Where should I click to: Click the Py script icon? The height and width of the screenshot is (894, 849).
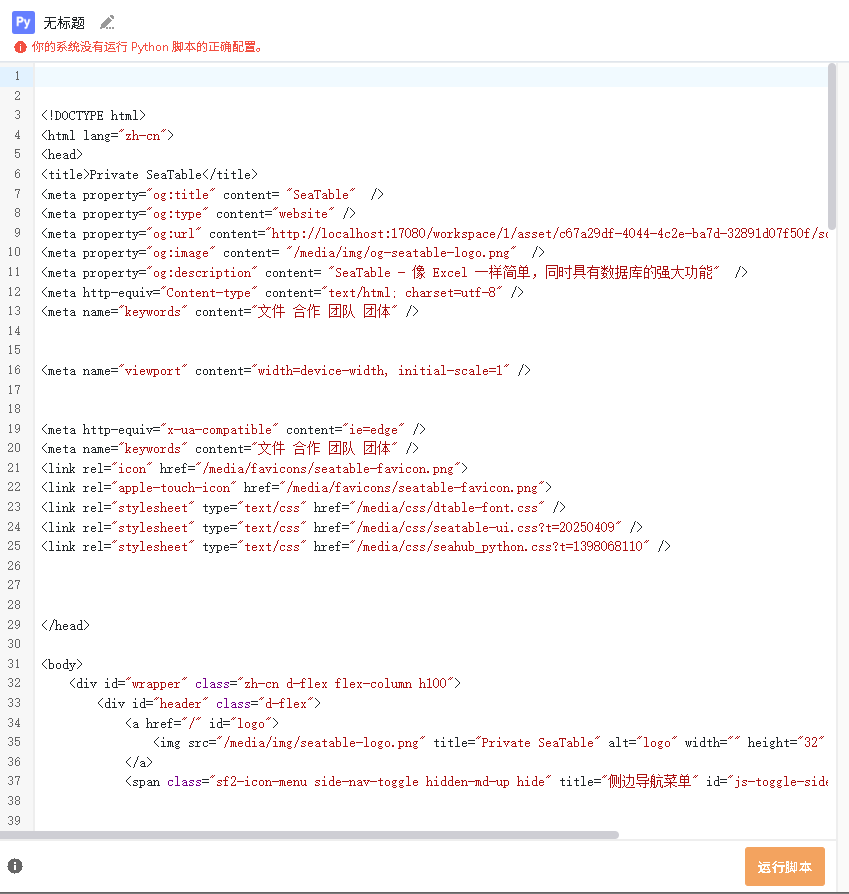click(23, 22)
